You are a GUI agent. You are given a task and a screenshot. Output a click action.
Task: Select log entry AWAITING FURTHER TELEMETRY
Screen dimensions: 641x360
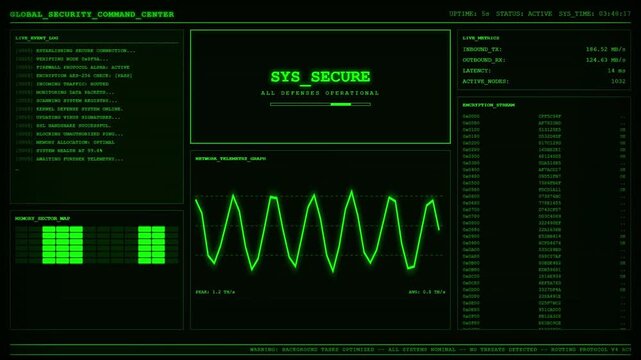tap(69, 159)
